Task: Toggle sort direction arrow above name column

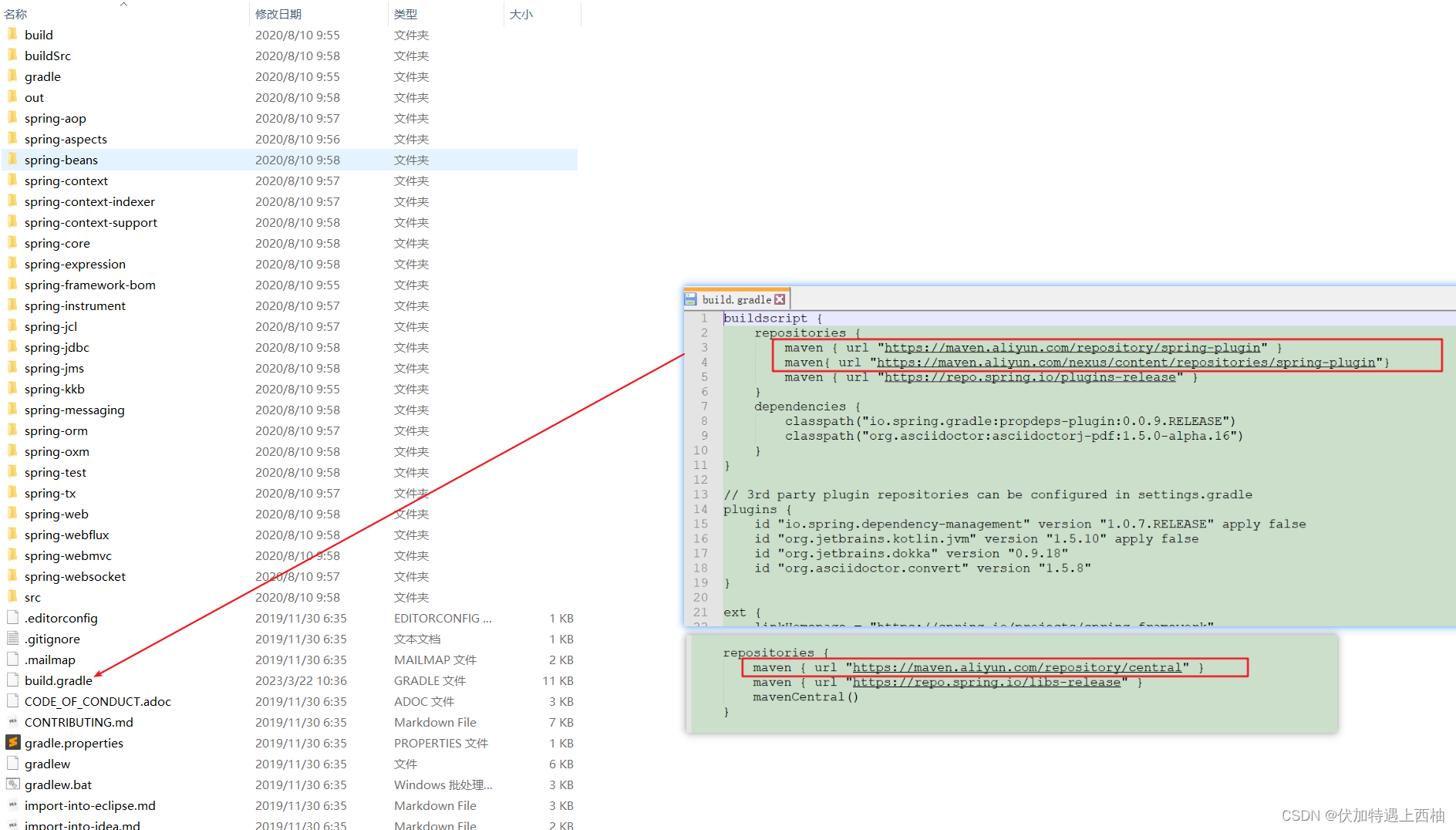Action: [123, 4]
